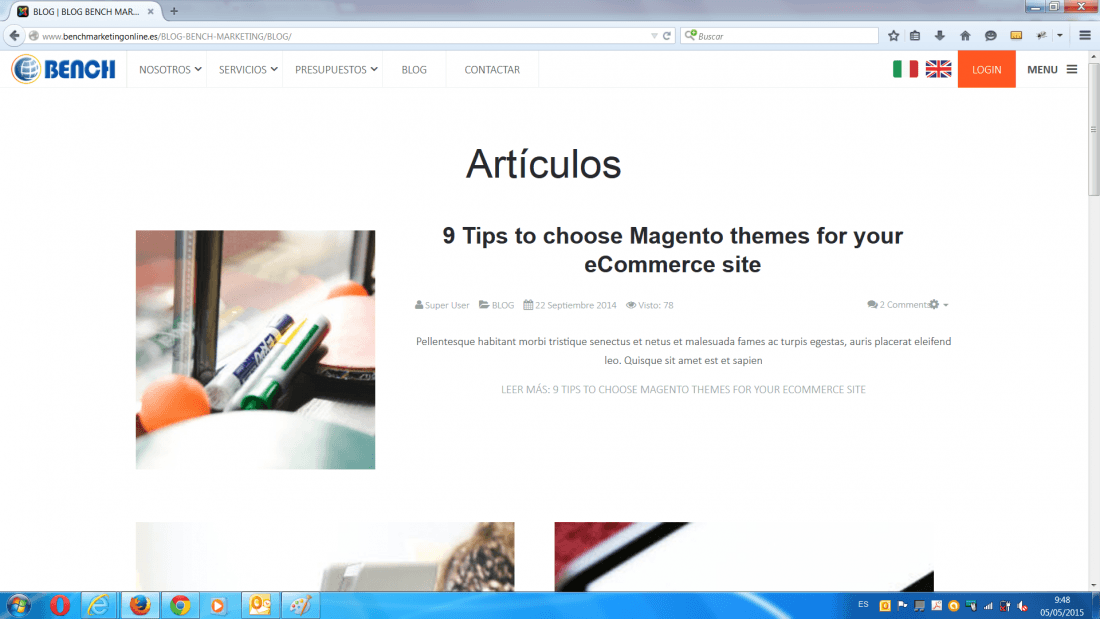Click the muted volume tray icon
1100x619 pixels.
click(1023, 606)
